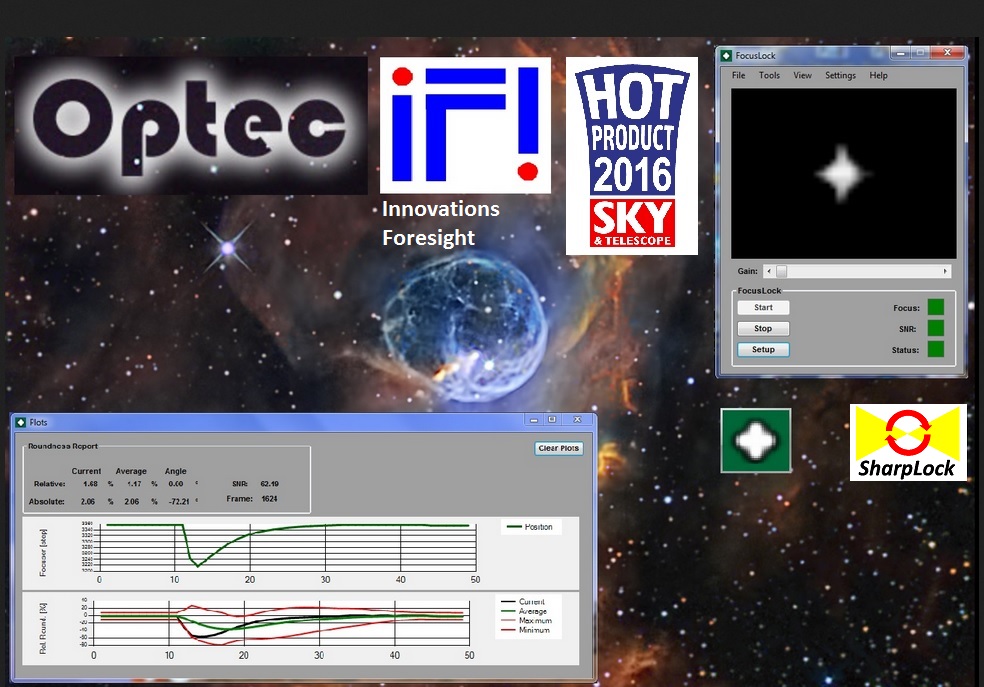This screenshot has height=687, width=984.
Task: Click the FocusLock title bar icon
Action: (x=727, y=55)
